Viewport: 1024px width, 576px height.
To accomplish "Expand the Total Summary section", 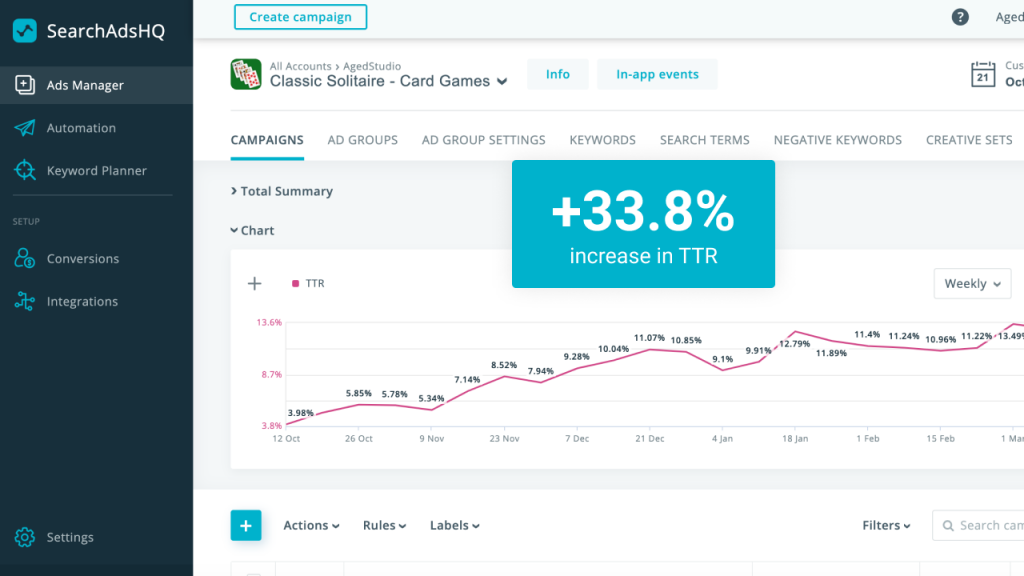I will coord(281,191).
